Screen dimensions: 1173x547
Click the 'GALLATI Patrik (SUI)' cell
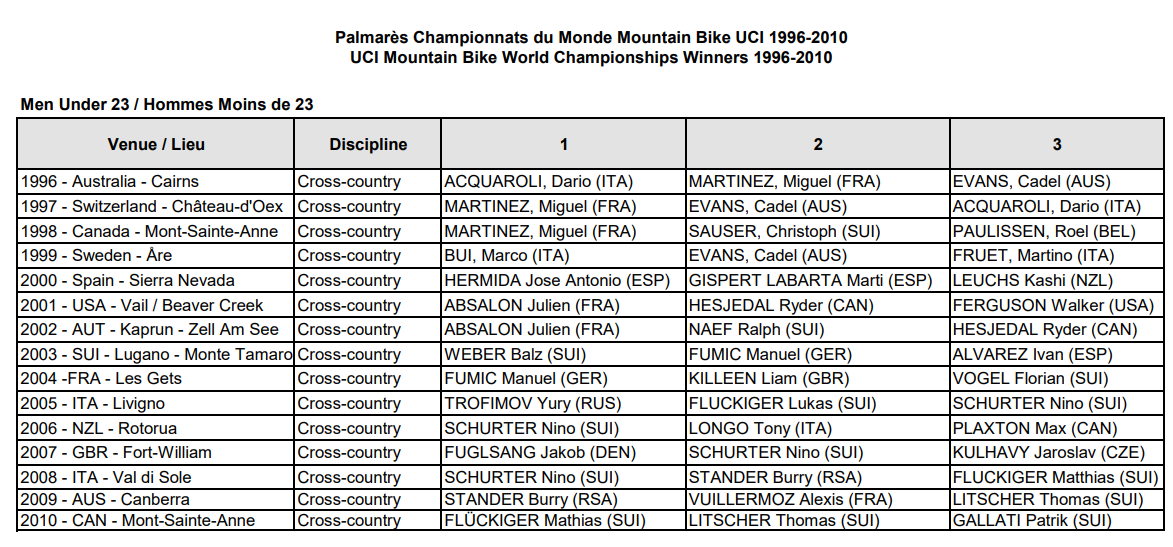click(1031, 520)
